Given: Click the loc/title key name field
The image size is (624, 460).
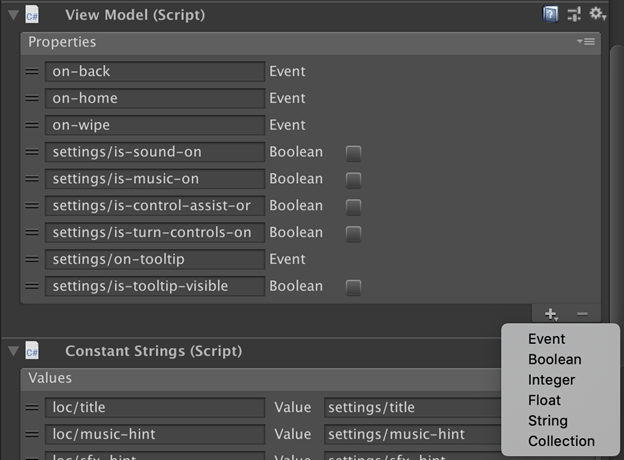Looking at the screenshot, I should click(154, 407).
